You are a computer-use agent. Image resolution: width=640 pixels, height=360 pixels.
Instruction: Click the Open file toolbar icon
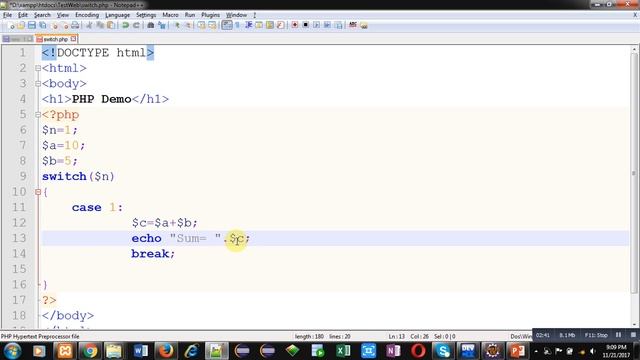[21, 25]
